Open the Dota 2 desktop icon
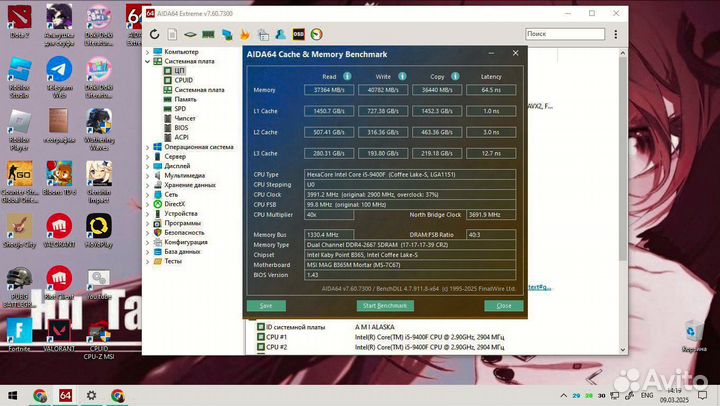 tap(20, 18)
